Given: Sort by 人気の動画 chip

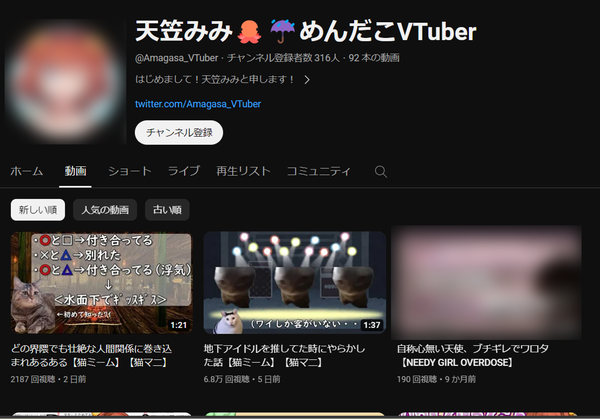Looking at the screenshot, I should tap(105, 210).
